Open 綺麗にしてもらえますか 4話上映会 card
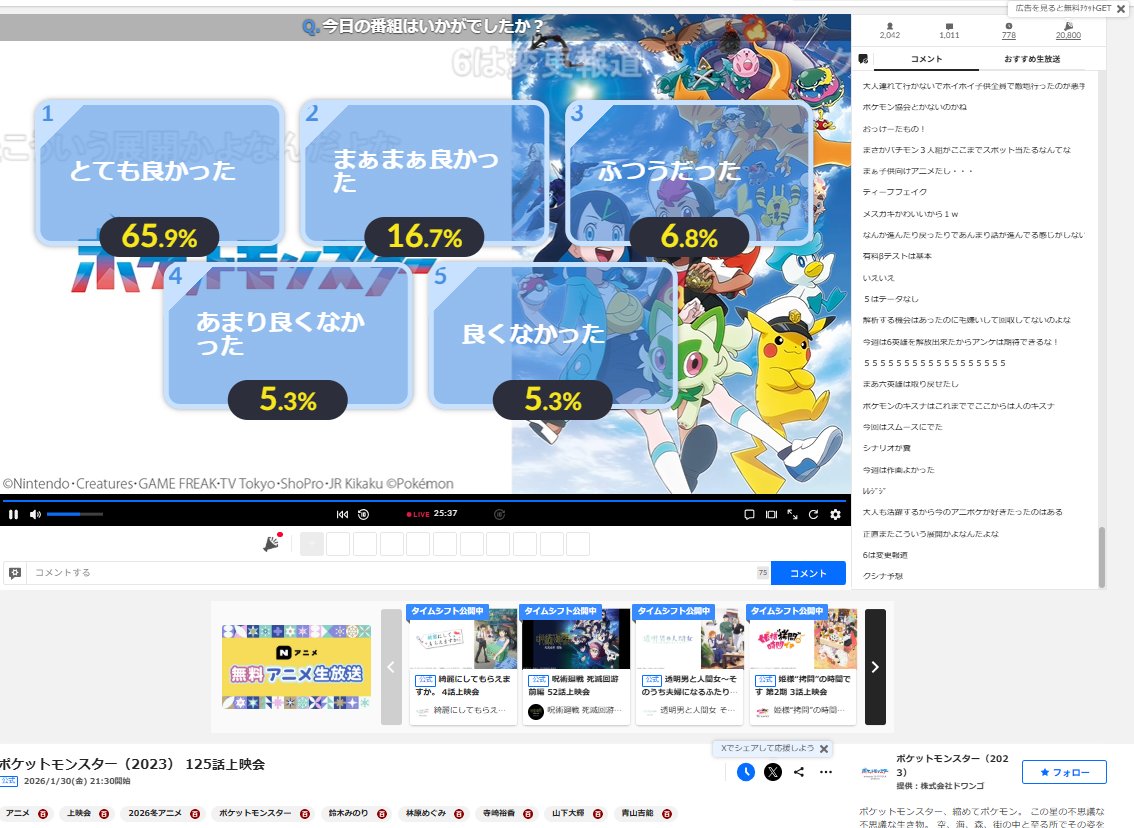Viewport: 1134px width, 828px height. [463, 665]
